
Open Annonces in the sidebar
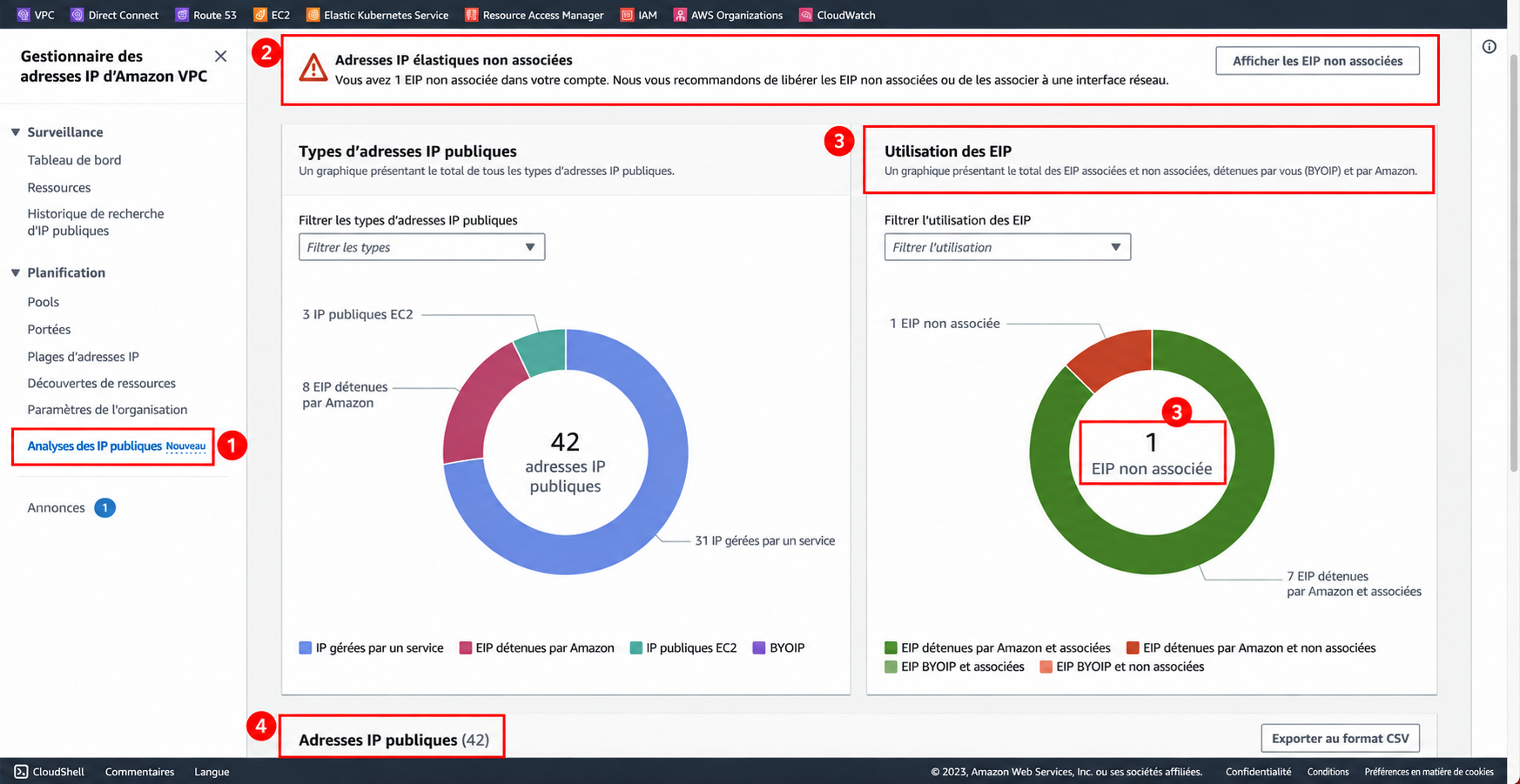point(56,507)
